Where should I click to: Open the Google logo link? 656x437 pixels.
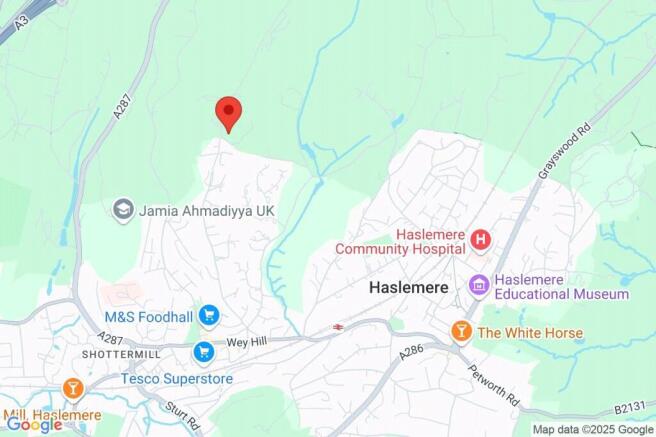coord(35,425)
